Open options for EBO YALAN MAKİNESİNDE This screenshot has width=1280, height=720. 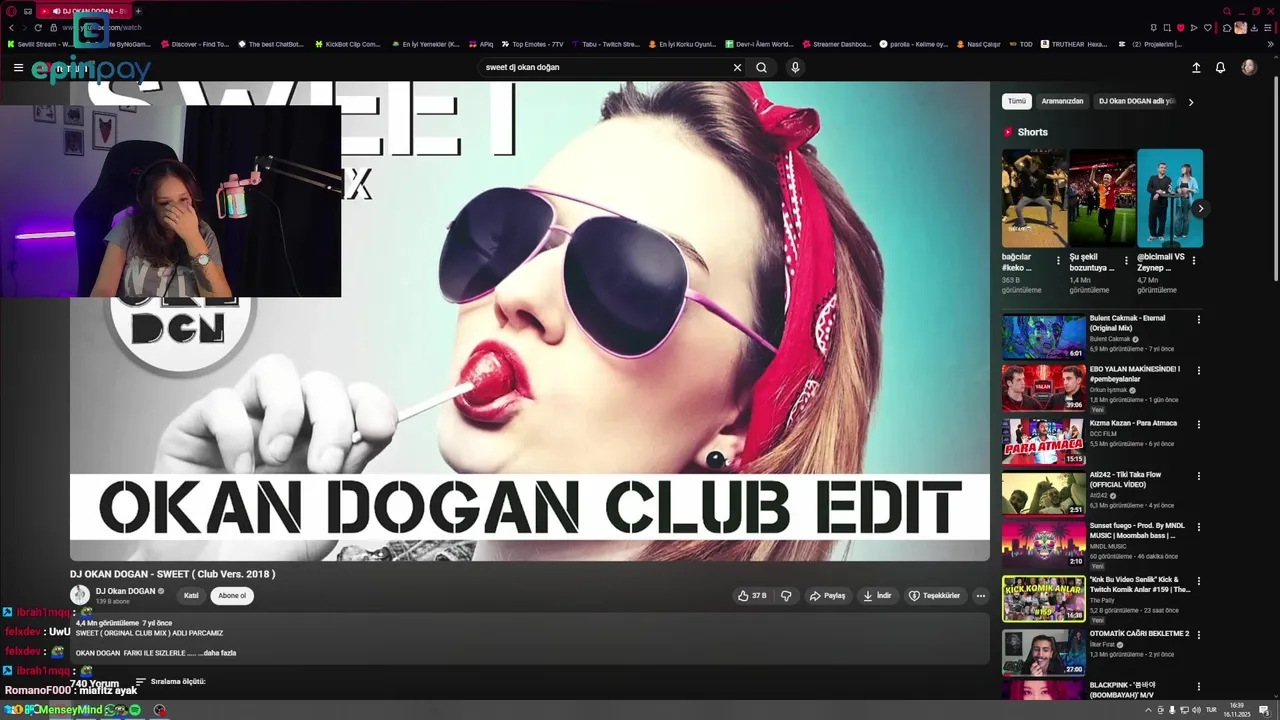point(1199,372)
